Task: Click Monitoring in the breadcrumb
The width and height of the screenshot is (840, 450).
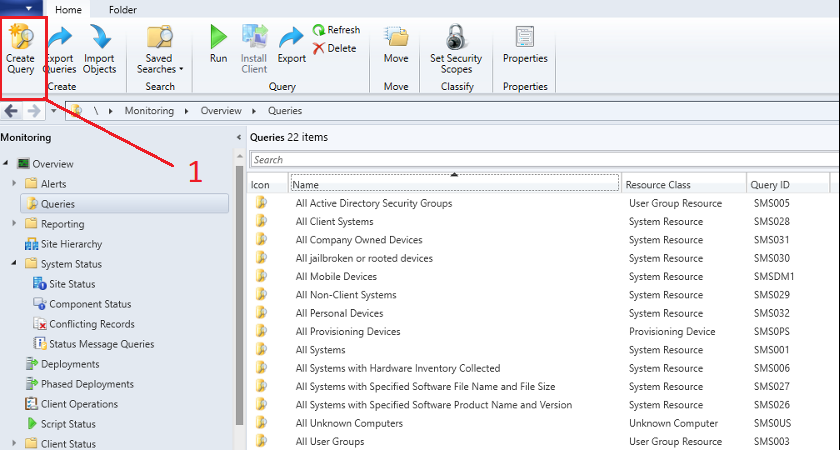Action: (149, 111)
